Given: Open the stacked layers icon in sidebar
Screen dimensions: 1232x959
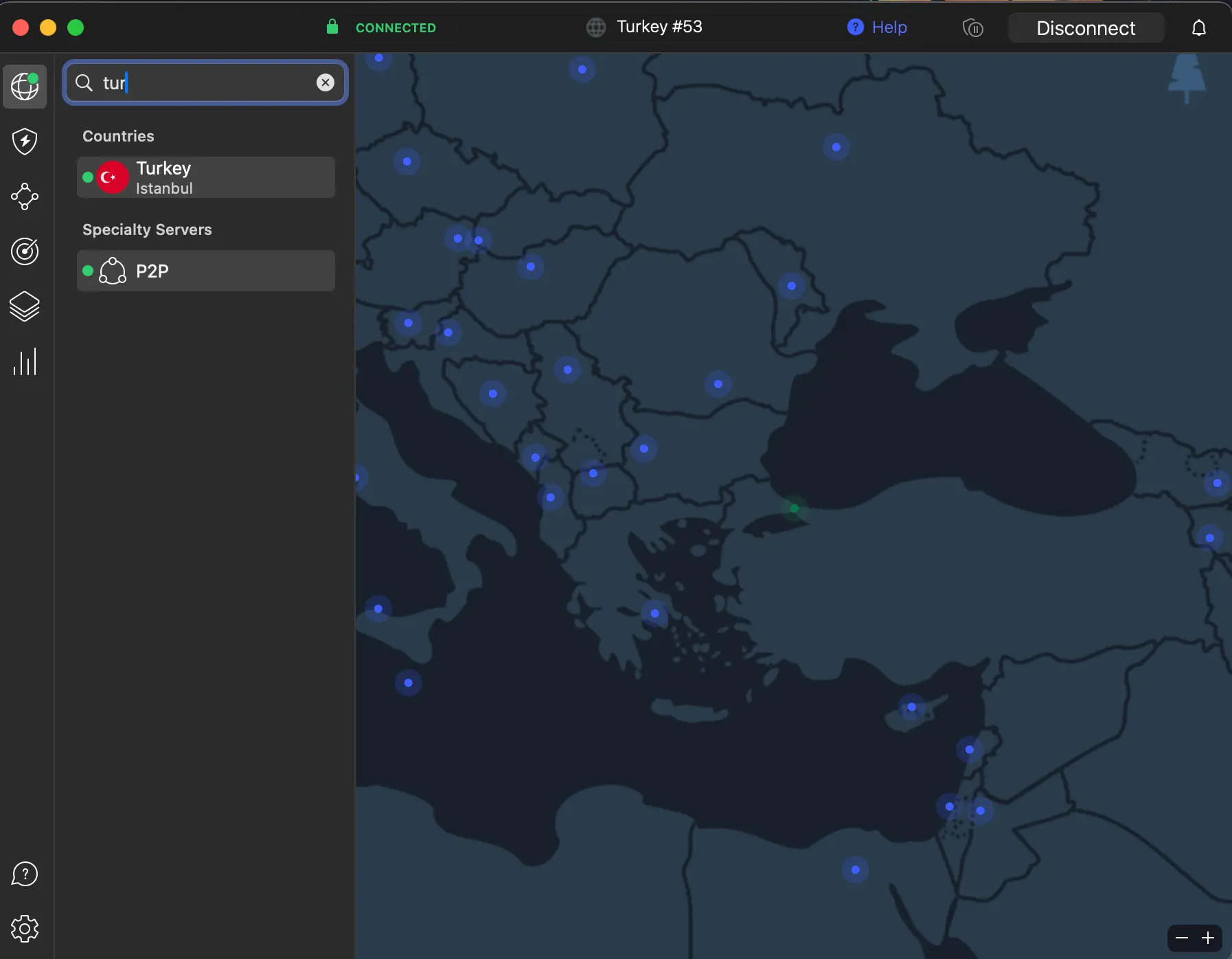Looking at the screenshot, I should [25, 306].
